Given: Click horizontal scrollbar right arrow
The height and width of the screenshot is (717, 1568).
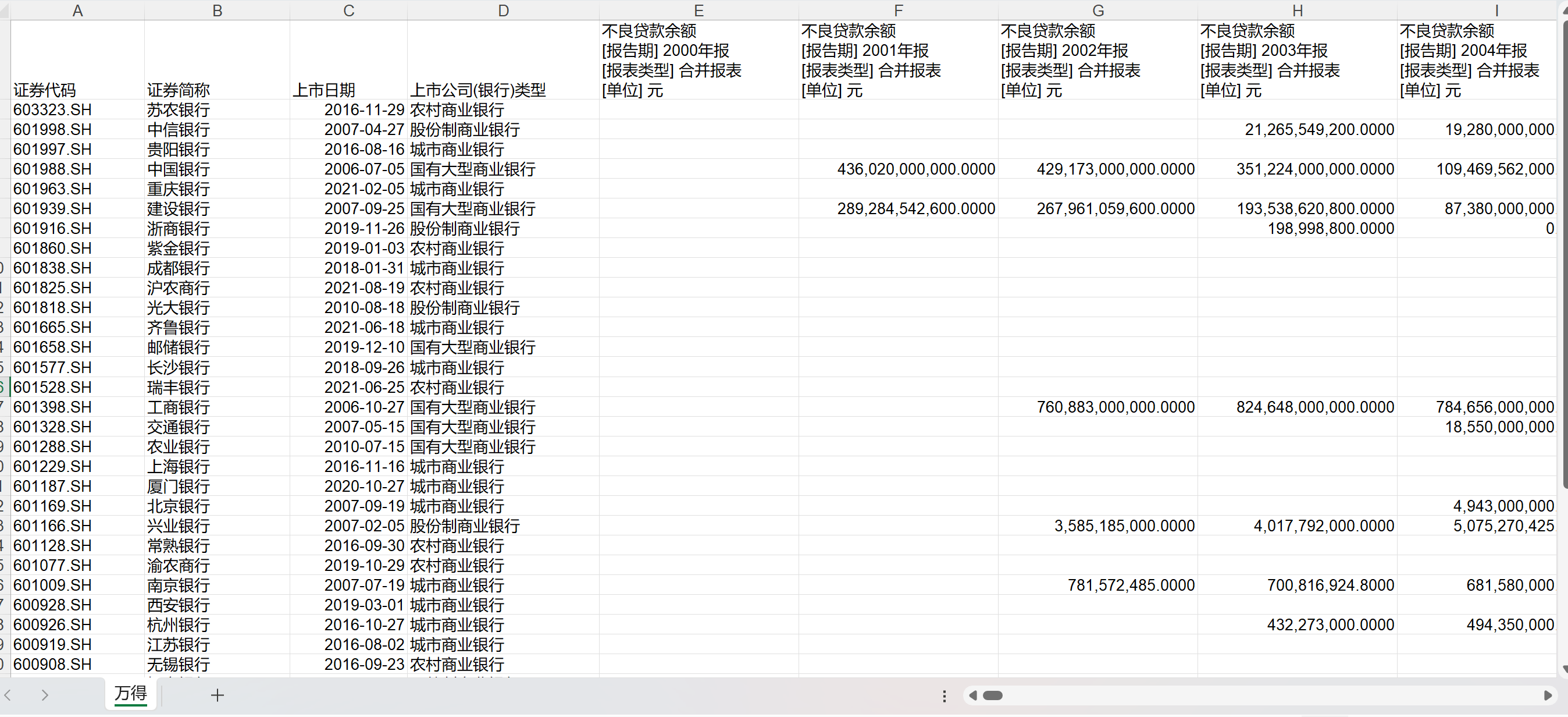Looking at the screenshot, I should (x=1548, y=695).
